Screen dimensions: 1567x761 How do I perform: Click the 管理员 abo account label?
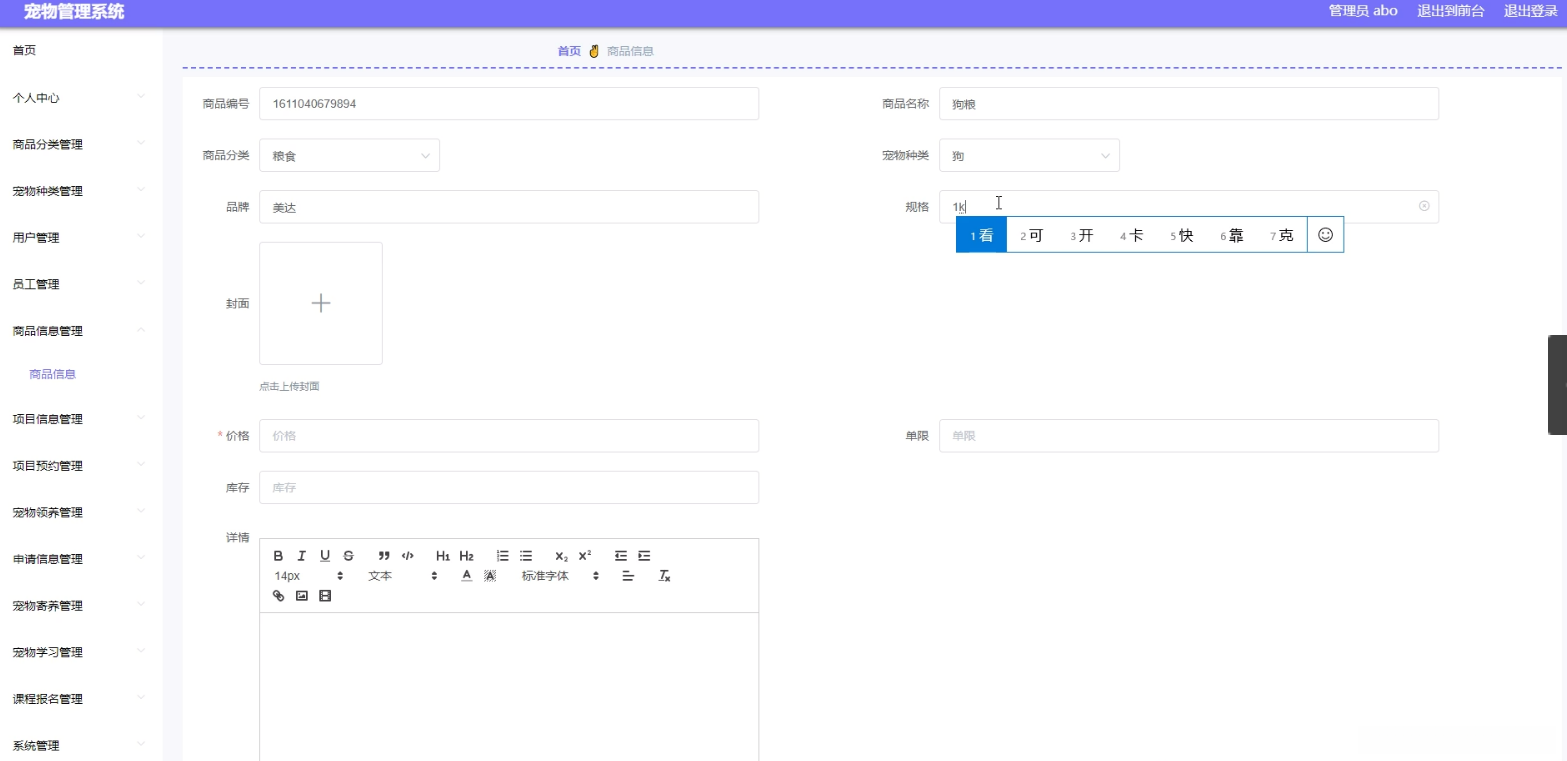point(1363,11)
